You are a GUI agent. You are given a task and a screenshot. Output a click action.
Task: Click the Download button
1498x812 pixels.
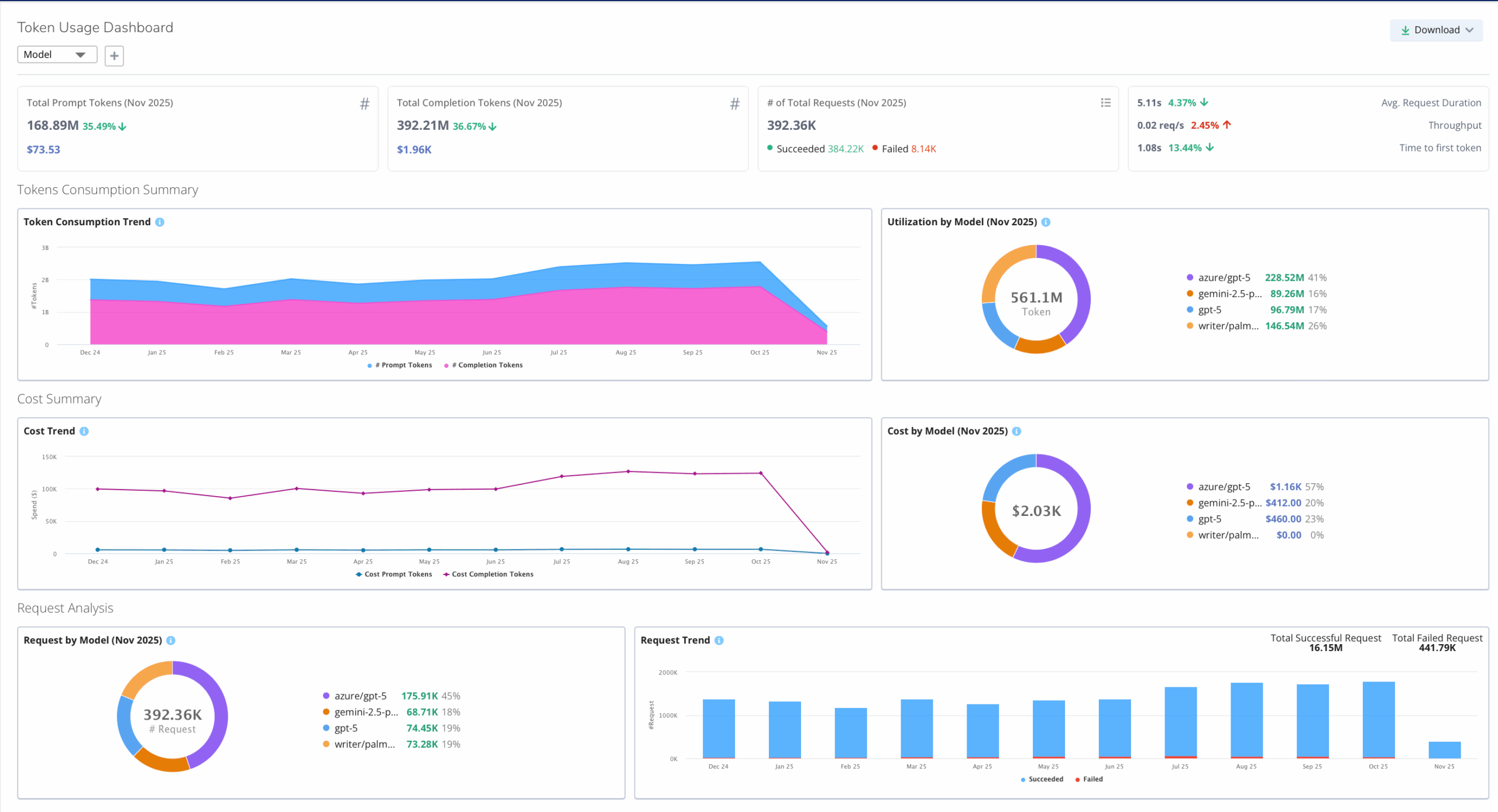pyautogui.click(x=1437, y=30)
